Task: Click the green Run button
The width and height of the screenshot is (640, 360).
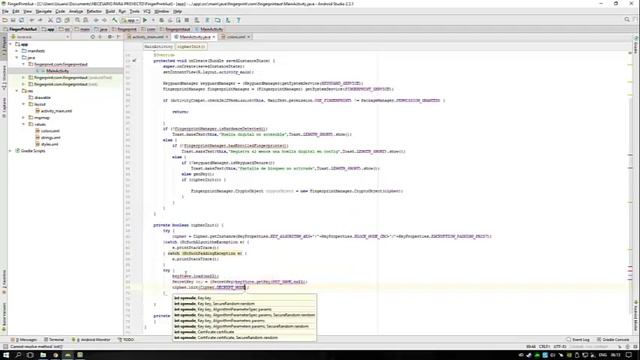Action: (x=145, y=20)
